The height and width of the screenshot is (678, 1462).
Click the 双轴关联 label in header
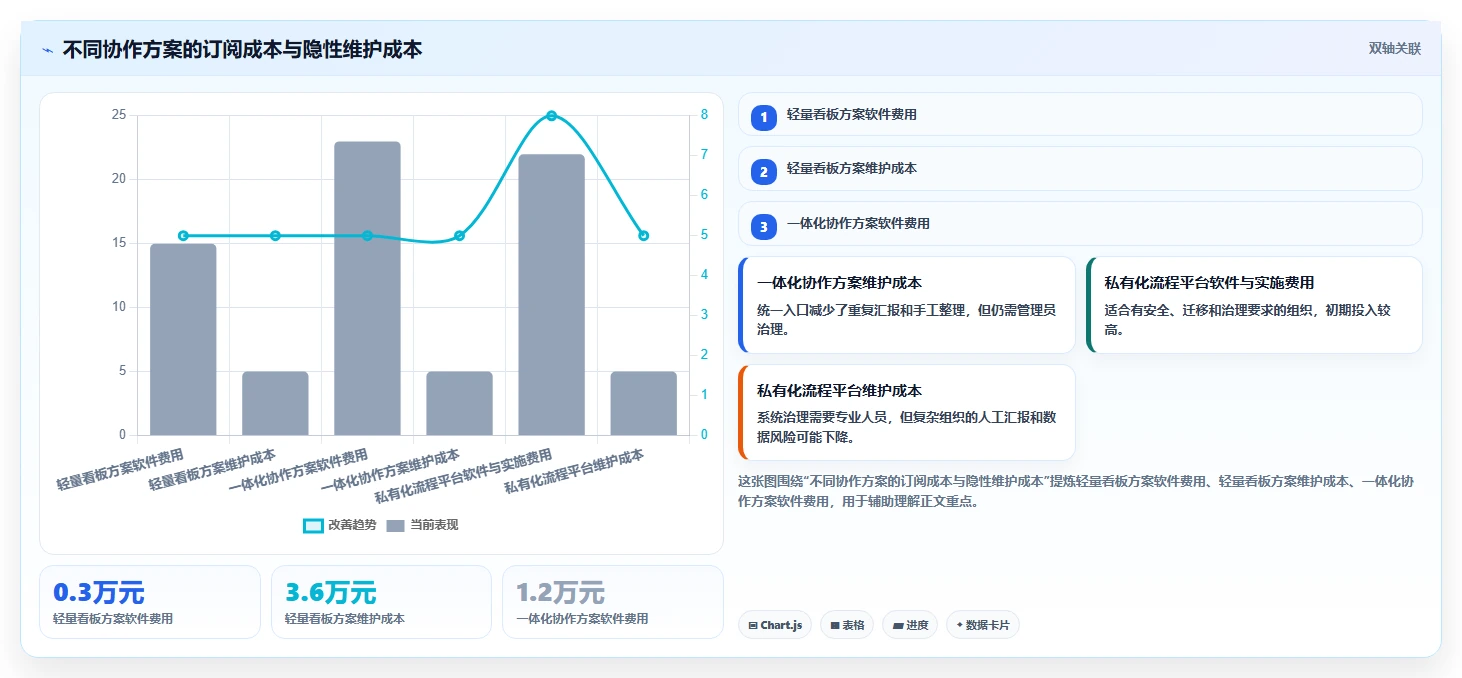[x=1394, y=48]
